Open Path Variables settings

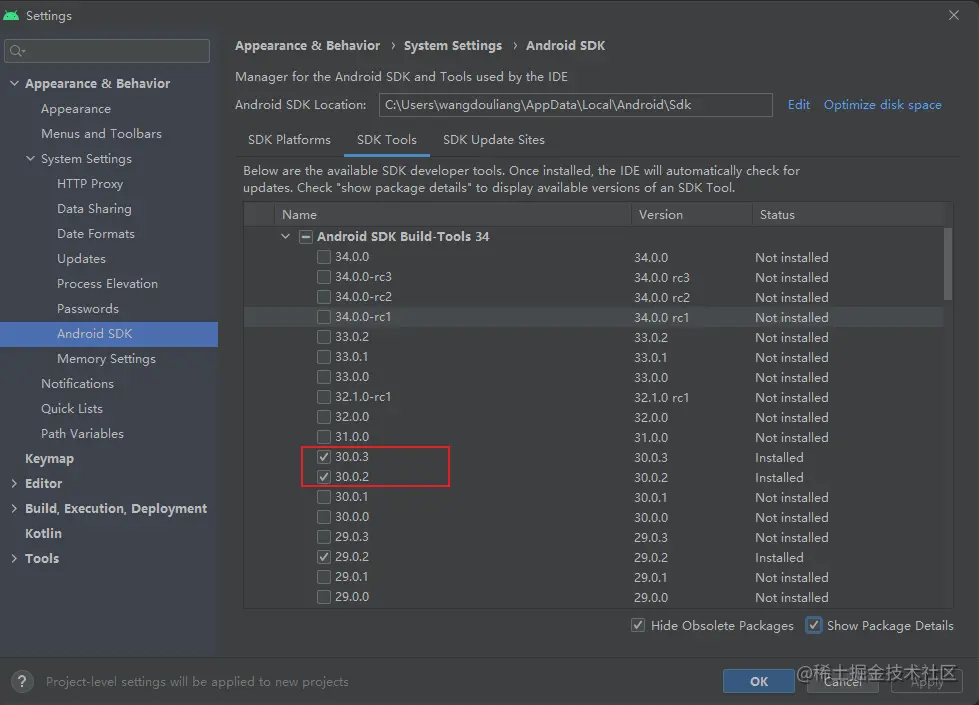[82, 433]
